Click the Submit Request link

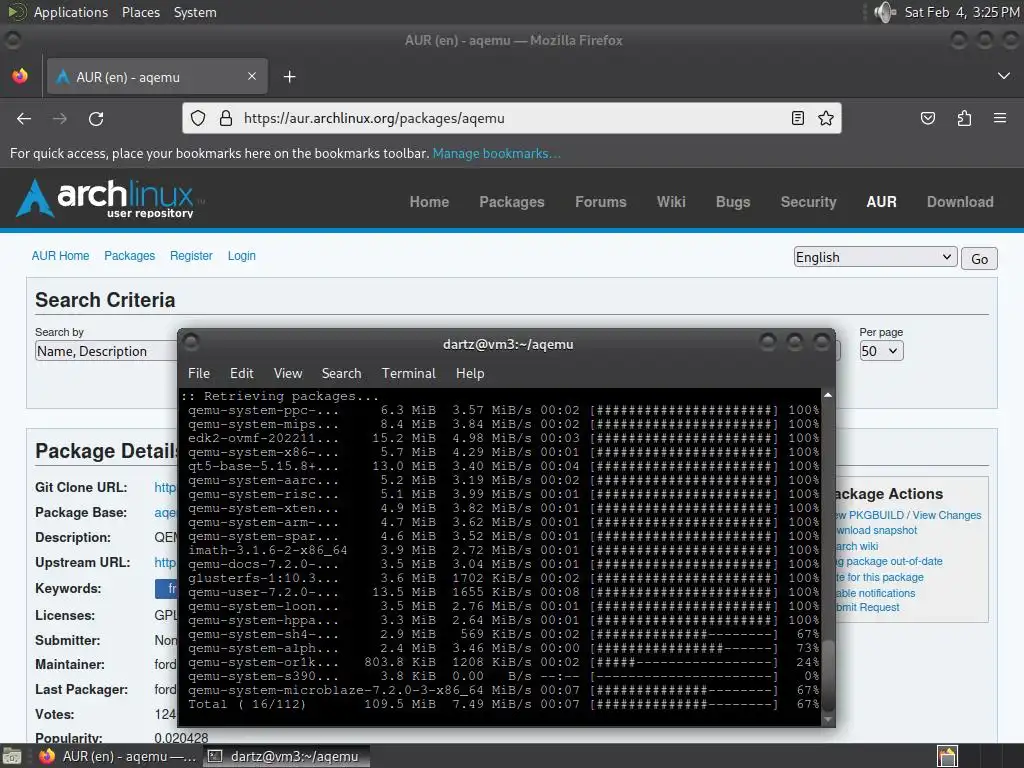(868, 607)
